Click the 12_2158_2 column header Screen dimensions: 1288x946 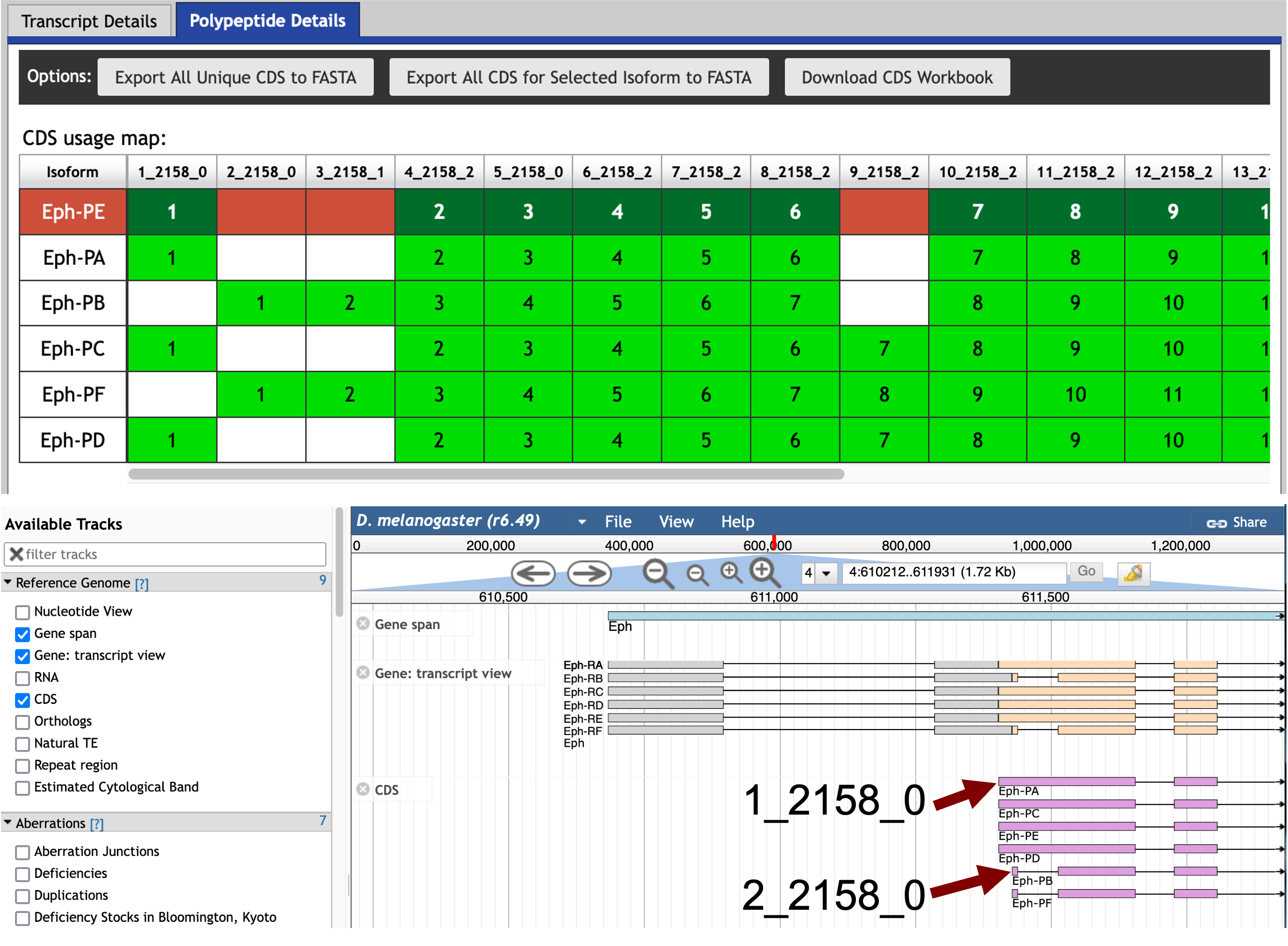[x=1173, y=172]
